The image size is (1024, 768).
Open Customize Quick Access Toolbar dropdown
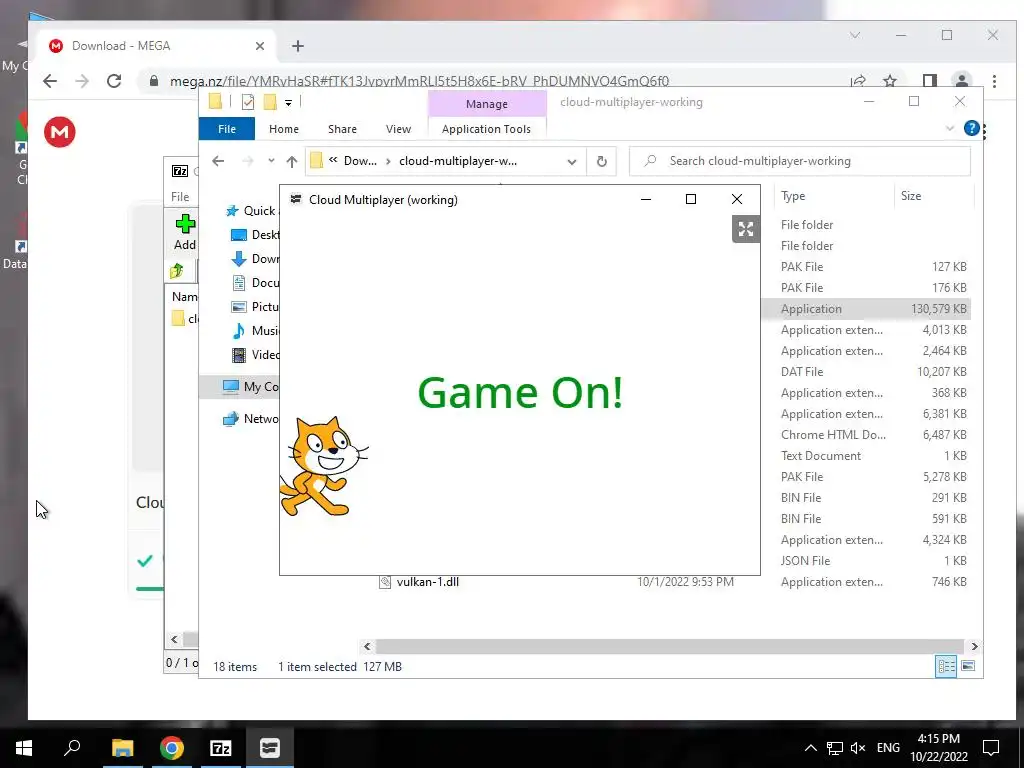pyautogui.click(x=288, y=103)
